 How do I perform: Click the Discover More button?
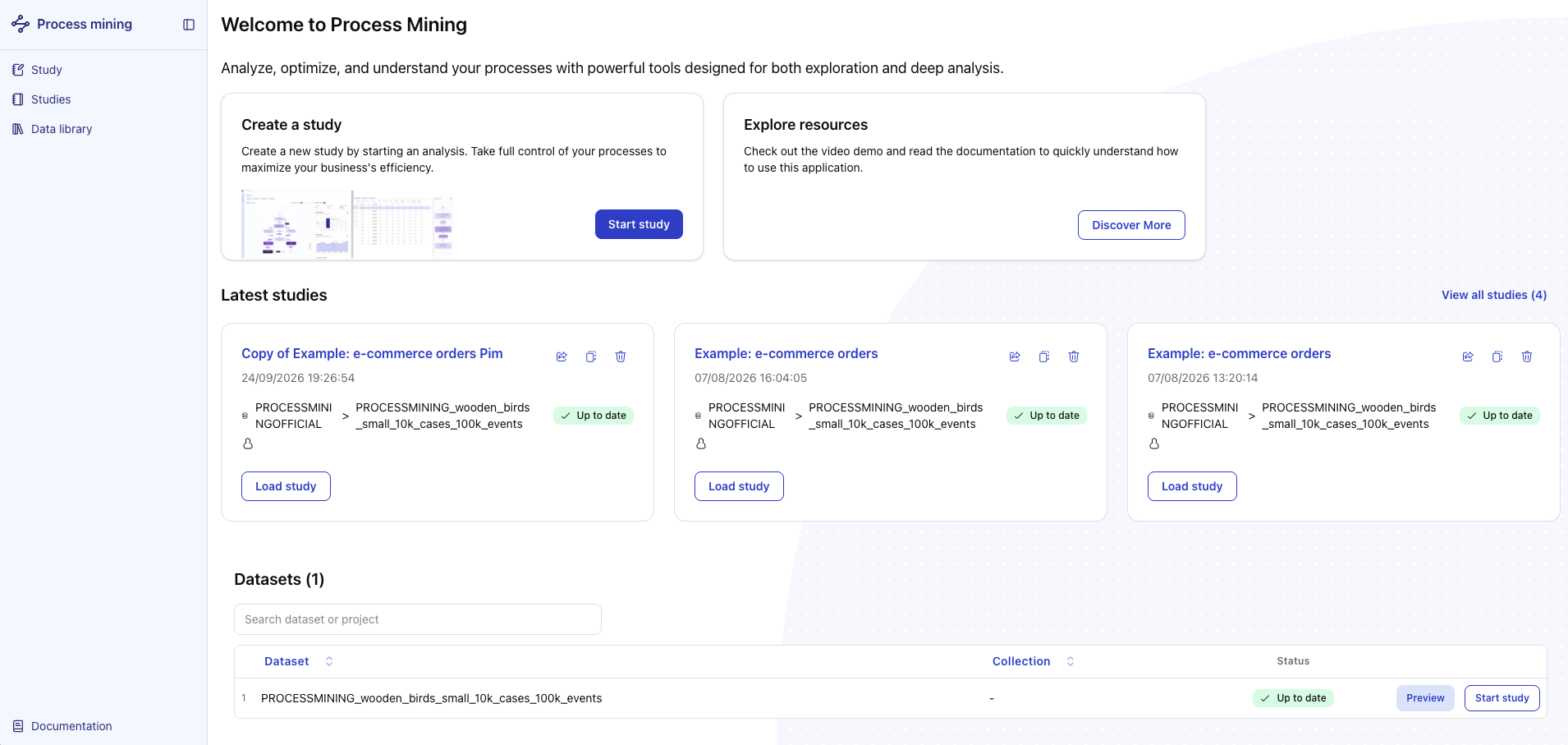1131,225
